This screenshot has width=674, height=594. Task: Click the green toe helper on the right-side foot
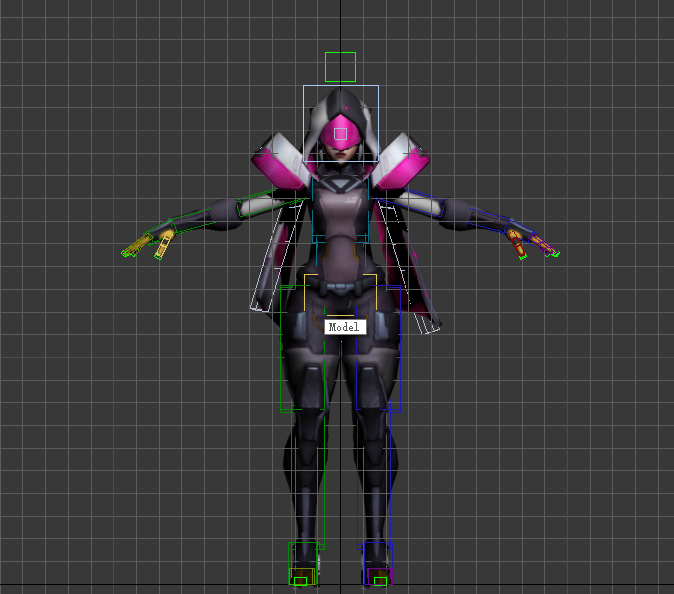pos(379,581)
